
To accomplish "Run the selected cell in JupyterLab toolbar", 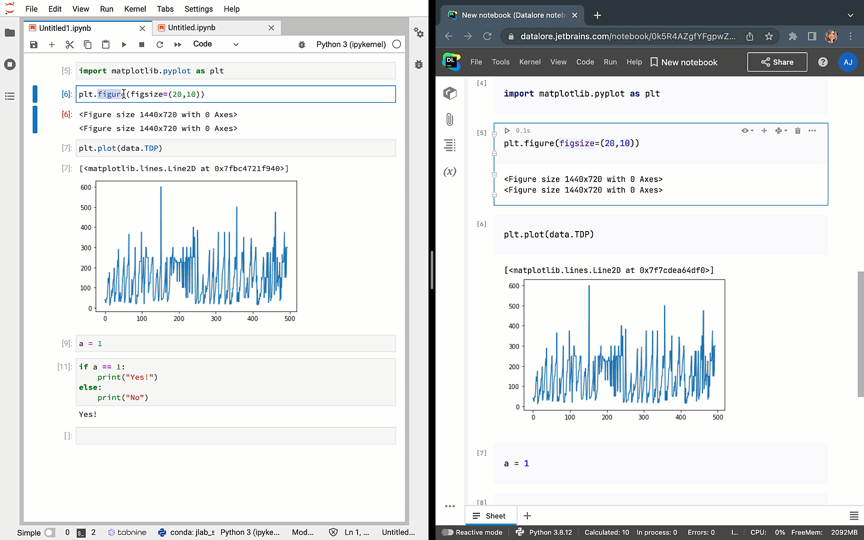I will [x=124, y=45].
